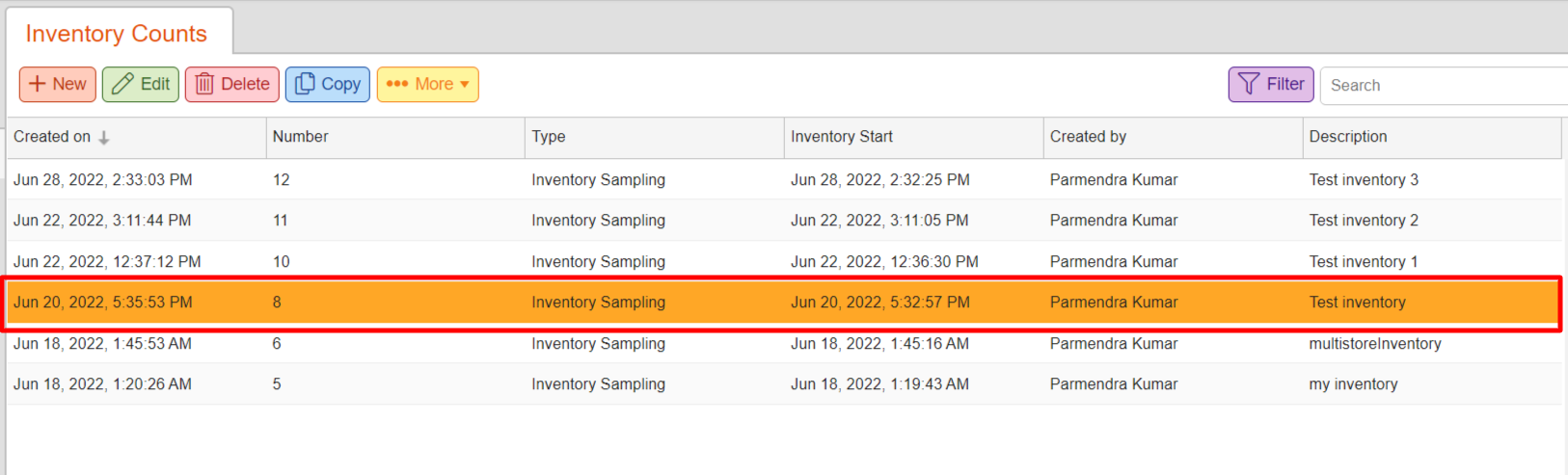Click the Copy documents icon

[305, 84]
